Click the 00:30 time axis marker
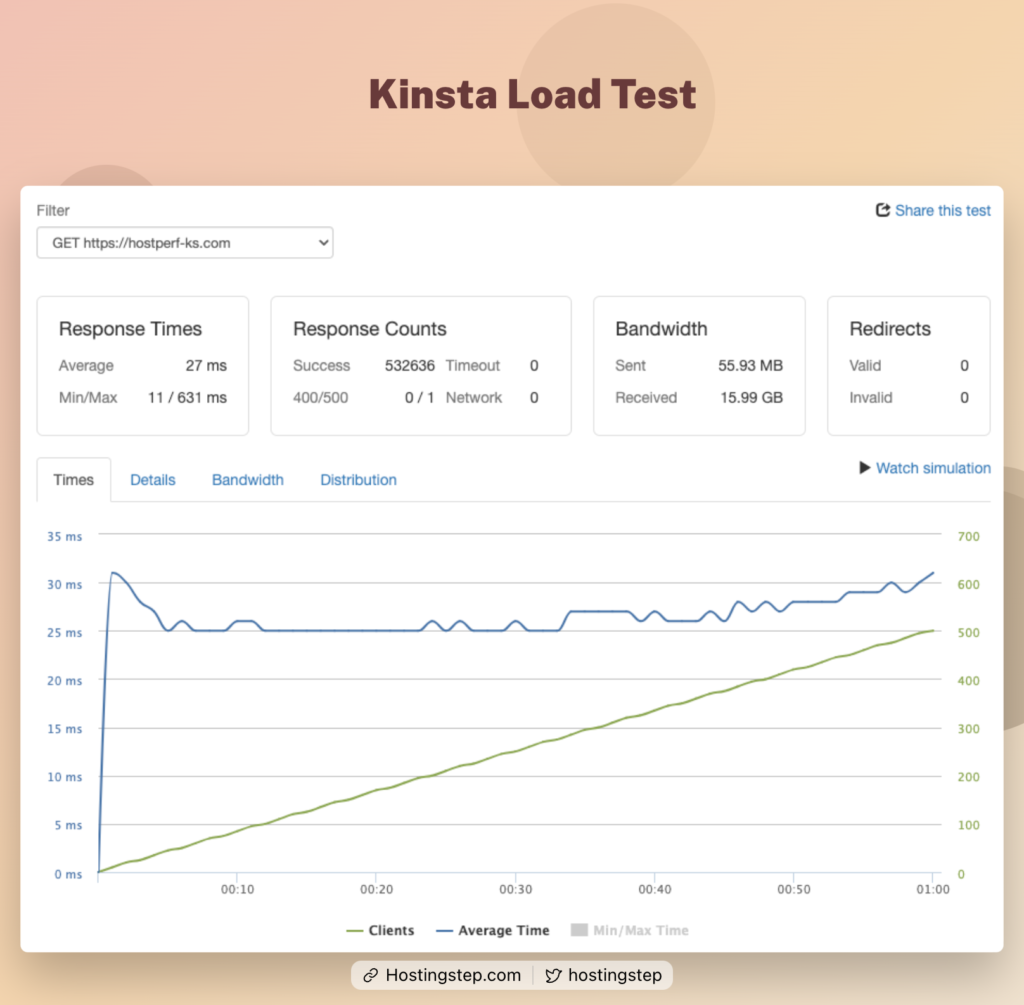The width and height of the screenshot is (1024, 1005). 515,889
